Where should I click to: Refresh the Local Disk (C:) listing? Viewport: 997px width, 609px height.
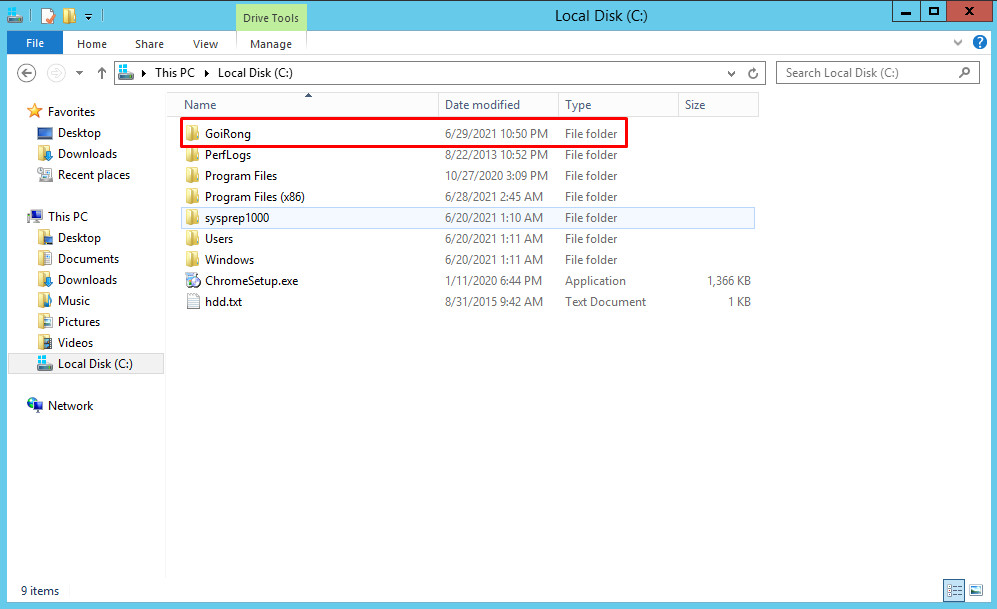coord(755,73)
